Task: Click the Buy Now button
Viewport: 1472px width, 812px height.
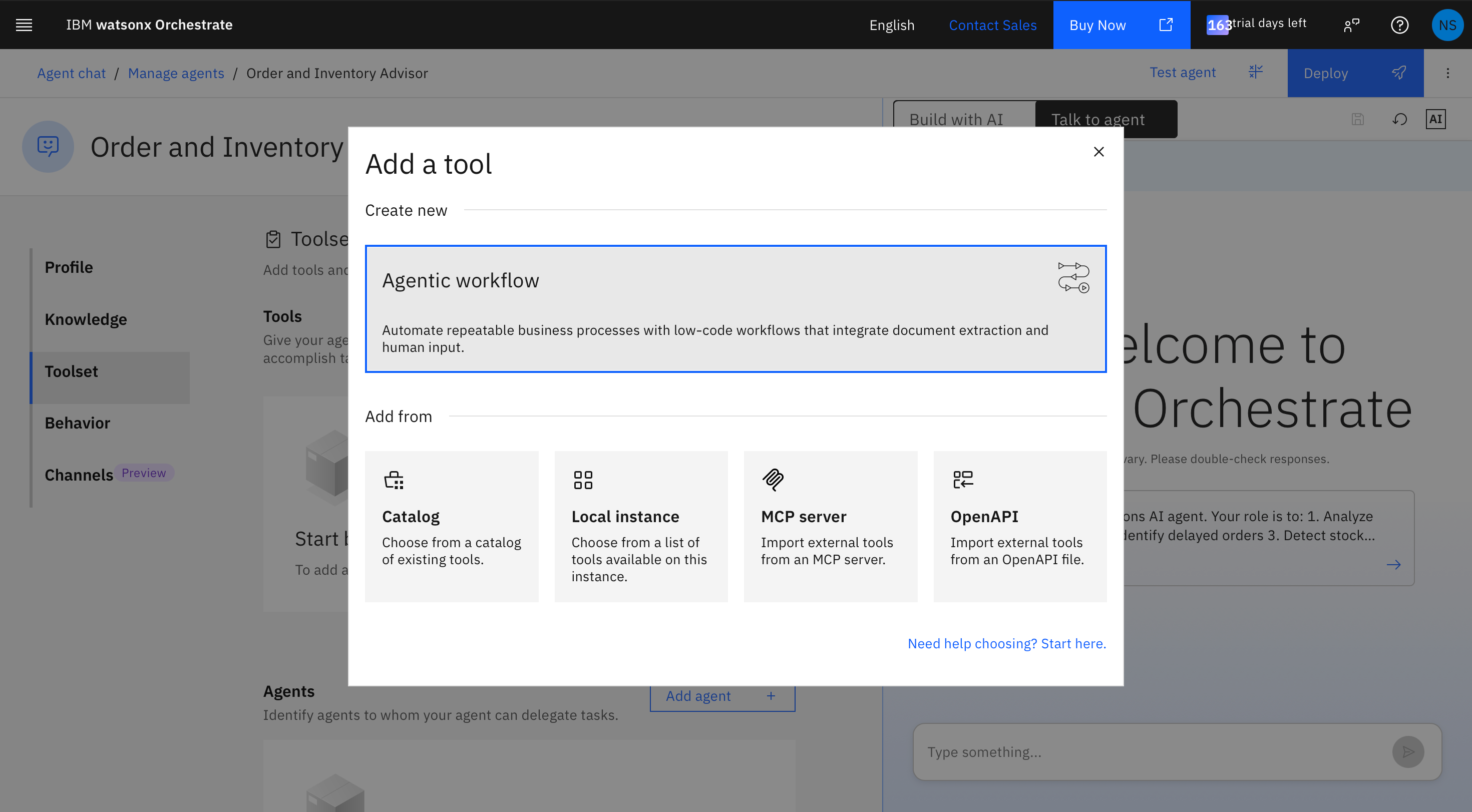Action: click(1121, 25)
